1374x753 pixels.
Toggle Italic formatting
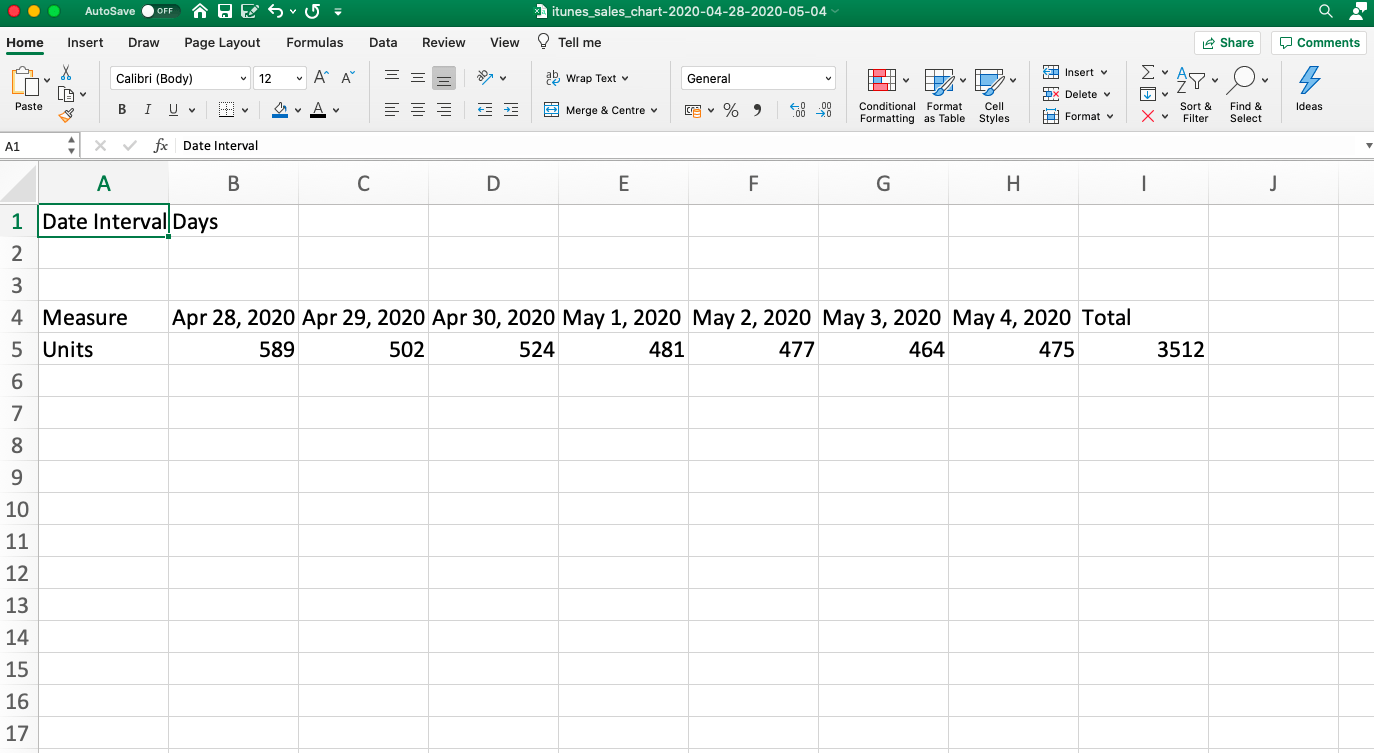pos(148,110)
